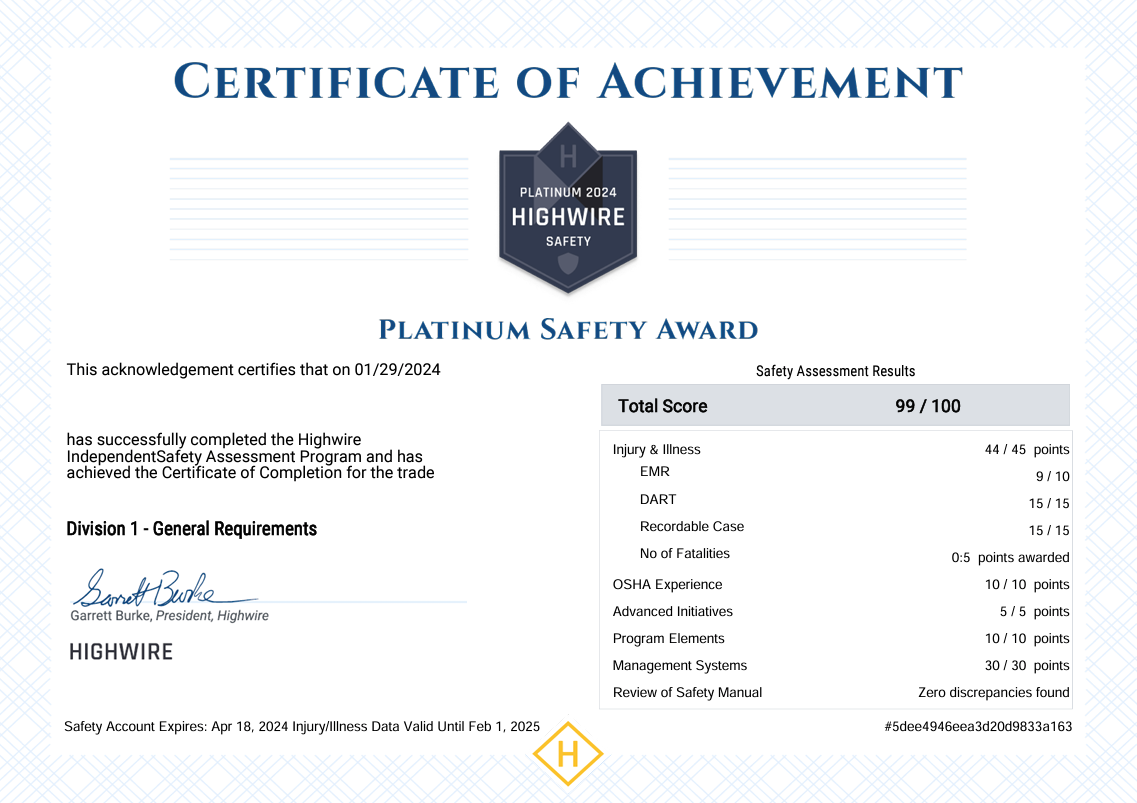Select the certificate hash ID text
The height and width of the screenshot is (803, 1137).
977,727
